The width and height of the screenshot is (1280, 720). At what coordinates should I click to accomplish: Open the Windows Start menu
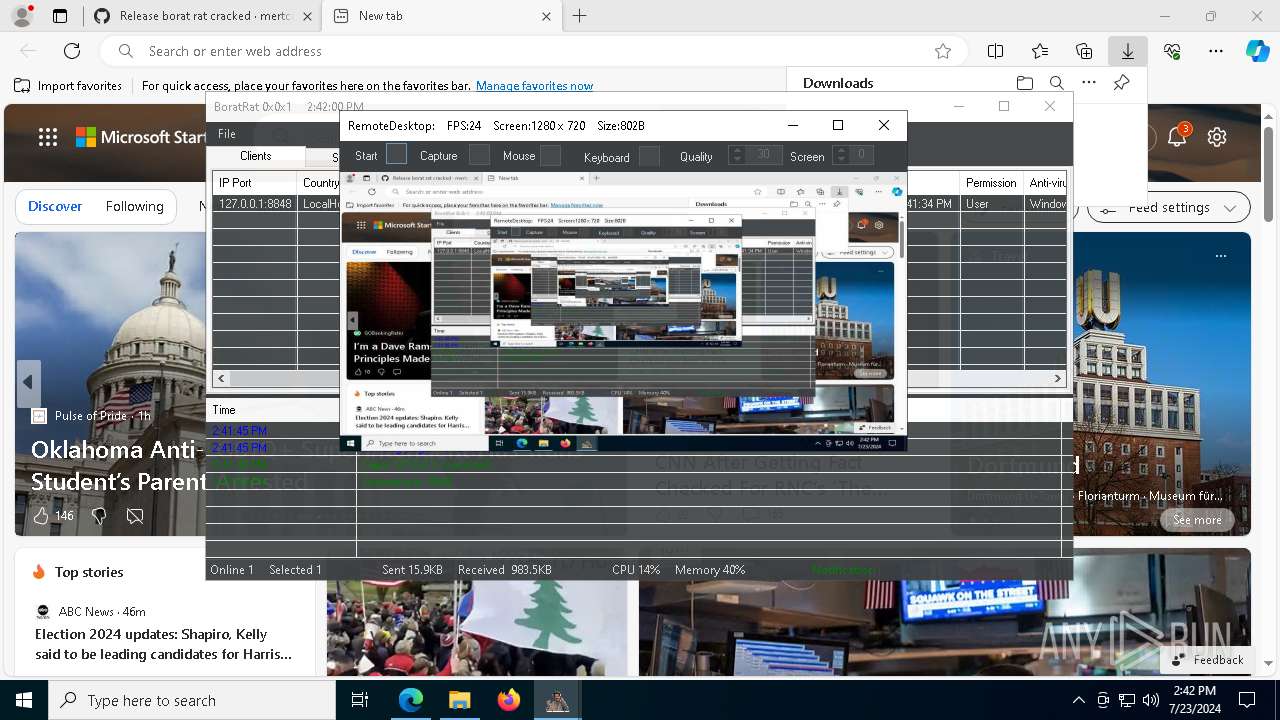[24, 700]
